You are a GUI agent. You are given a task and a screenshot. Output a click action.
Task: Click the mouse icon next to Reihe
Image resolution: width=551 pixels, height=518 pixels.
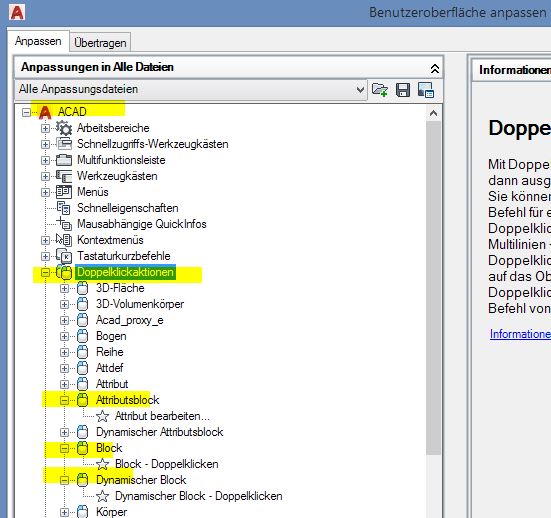pyautogui.click(x=83, y=352)
